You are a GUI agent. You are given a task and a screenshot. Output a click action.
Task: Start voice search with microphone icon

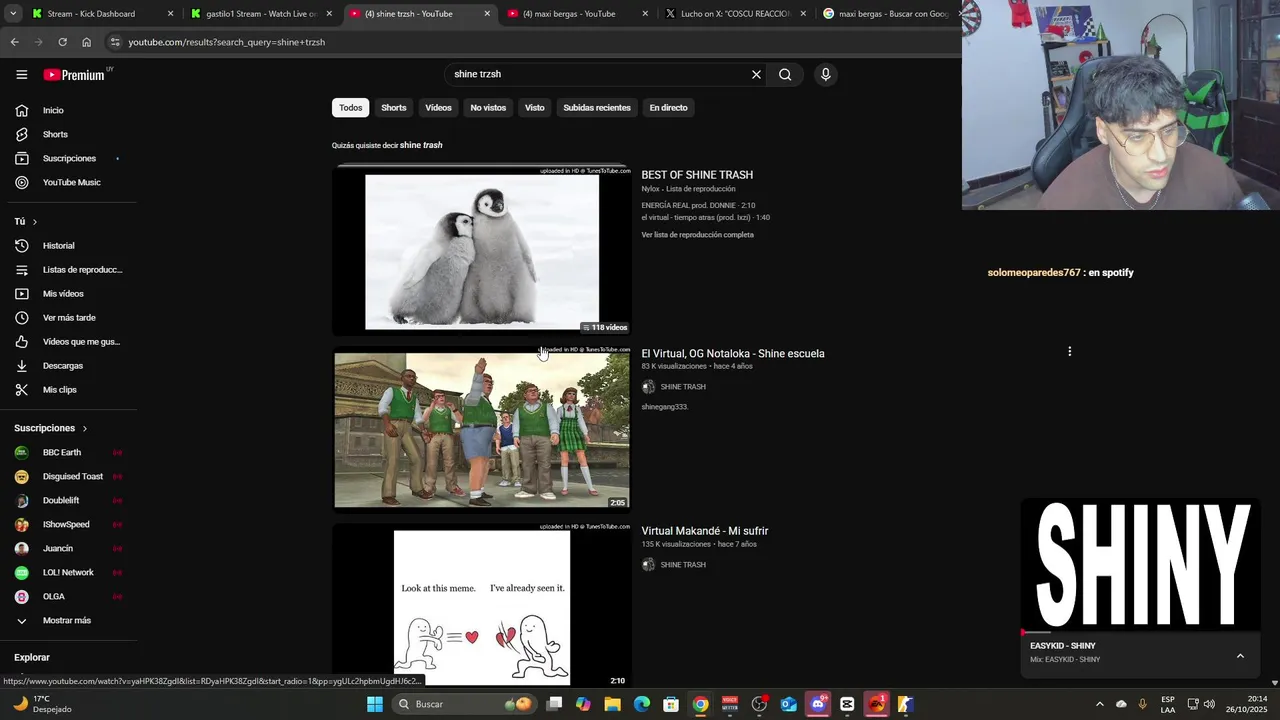[825, 74]
